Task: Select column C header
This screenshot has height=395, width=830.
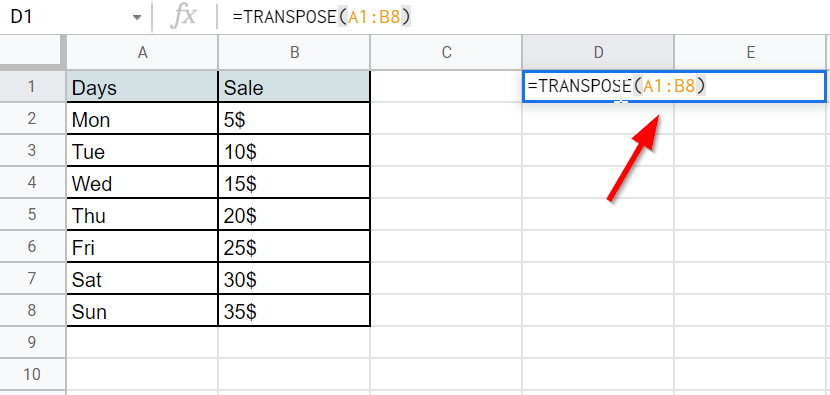Action: [446, 52]
